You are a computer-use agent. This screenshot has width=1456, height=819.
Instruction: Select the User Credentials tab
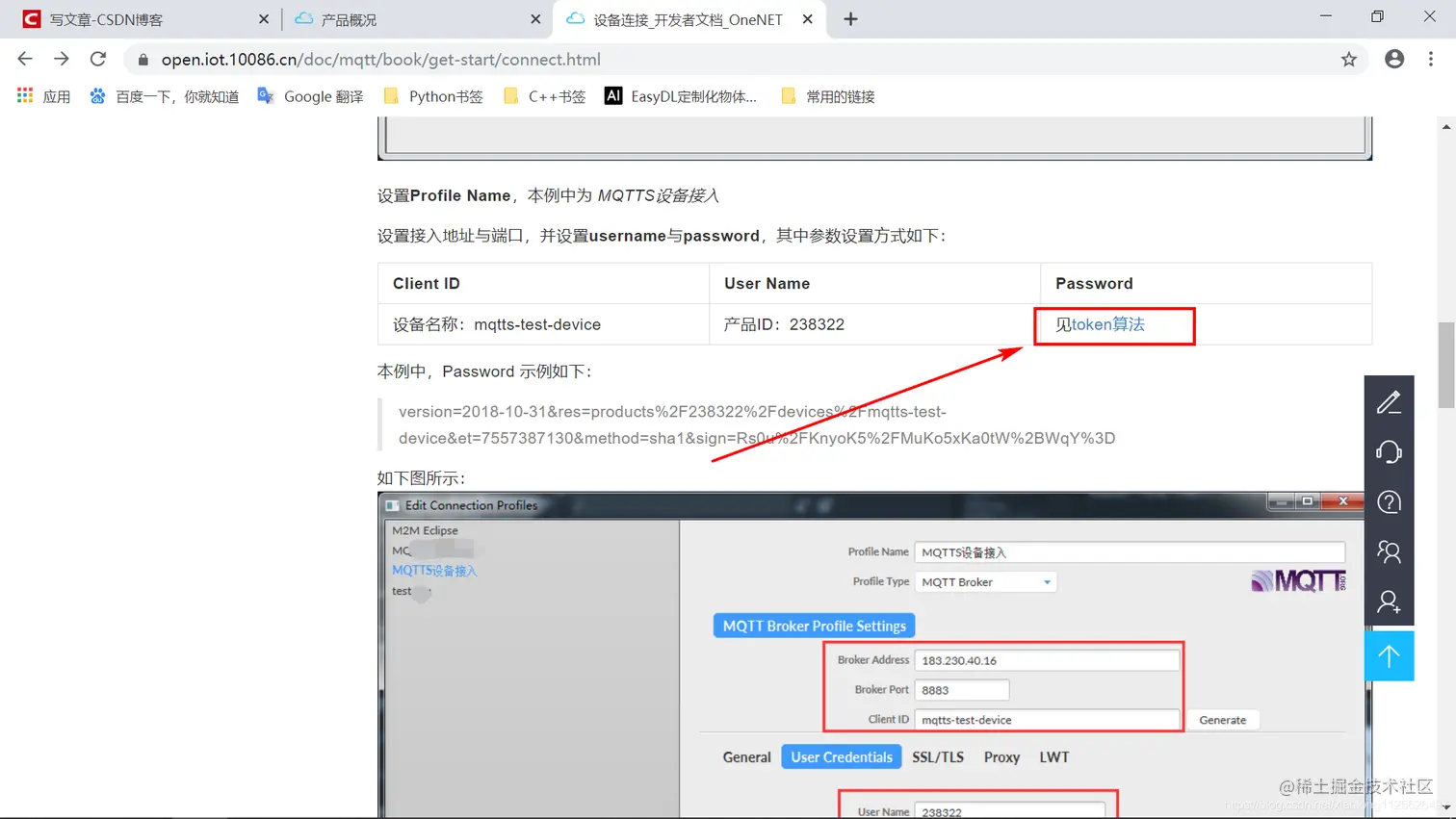(842, 757)
